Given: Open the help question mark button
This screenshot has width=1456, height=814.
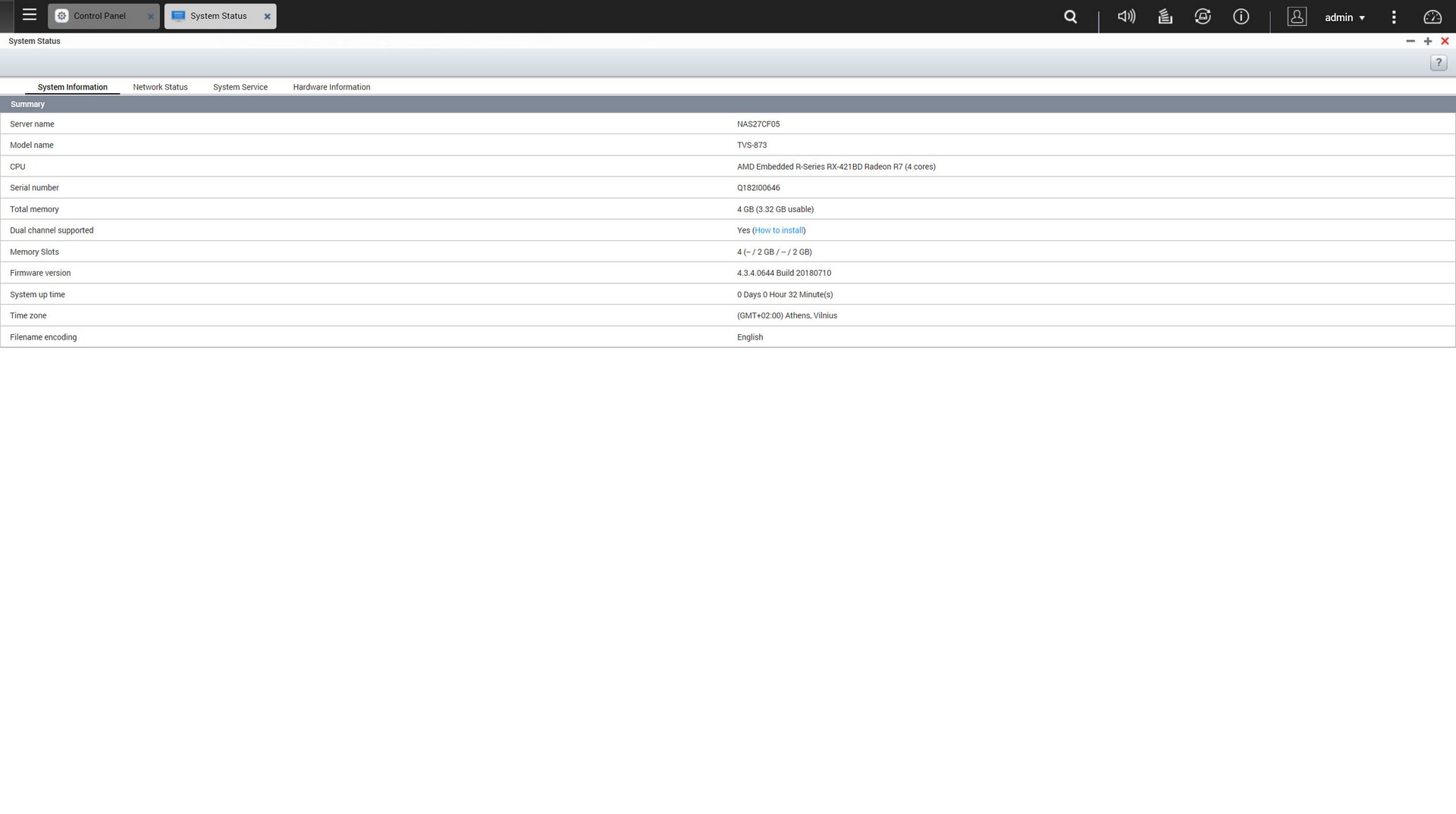Looking at the screenshot, I should pyautogui.click(x=1439, y=63).
